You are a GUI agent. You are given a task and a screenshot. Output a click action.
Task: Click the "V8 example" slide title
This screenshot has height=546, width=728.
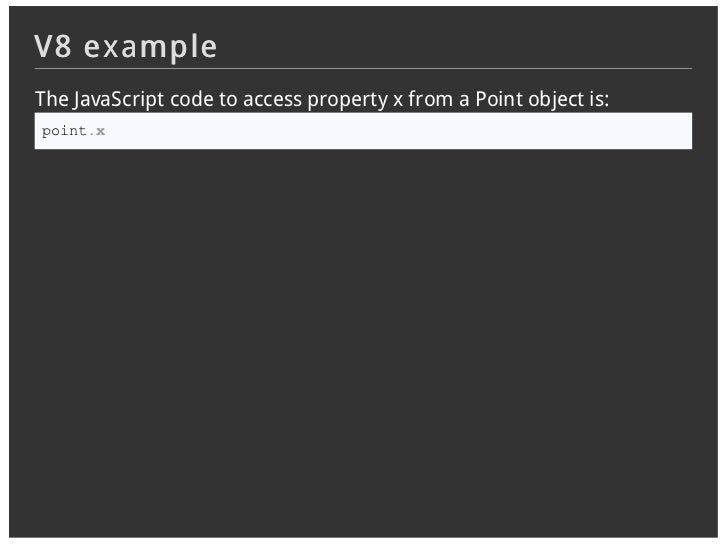[x=125, y=47]
